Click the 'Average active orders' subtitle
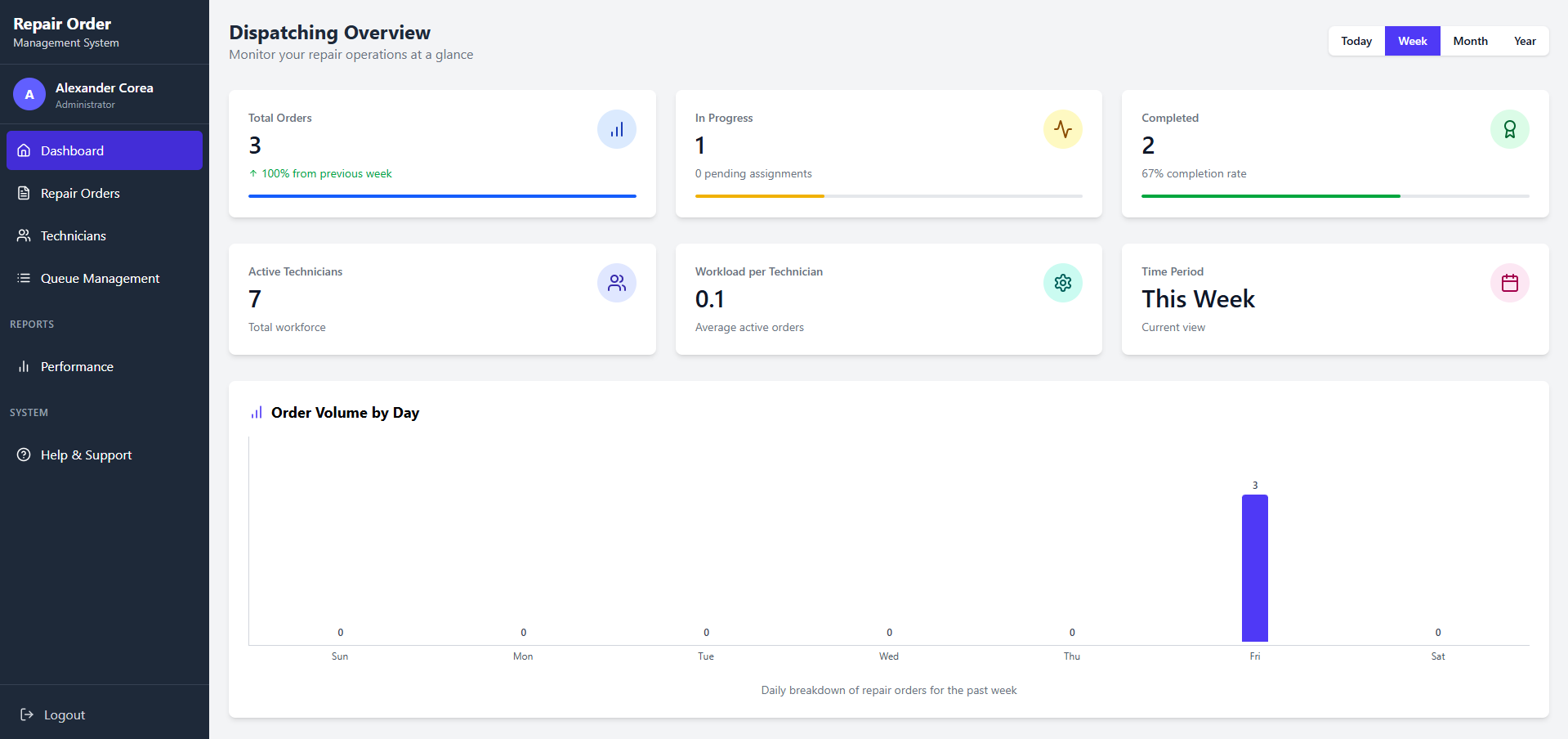The width and height of the screenshot is (1568, 739). pos(749,327)
